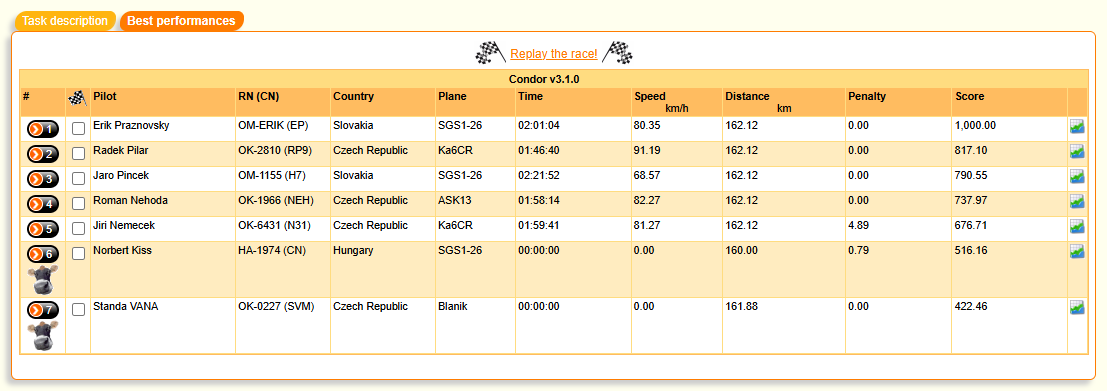The image size is (1107, 391).
Task: View flight chart for Erik Praznovsky
Action: click(x=1077, y=126)
